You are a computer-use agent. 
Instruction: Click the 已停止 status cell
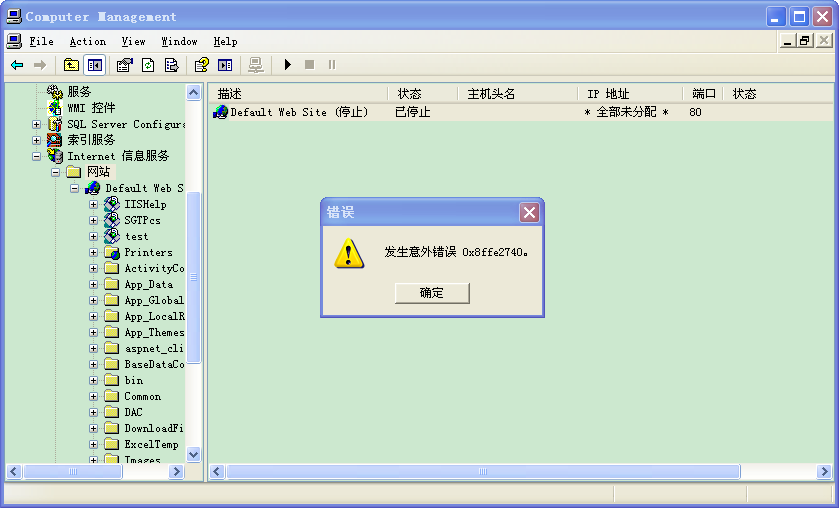pyautogui.click(x=413, y=112)
